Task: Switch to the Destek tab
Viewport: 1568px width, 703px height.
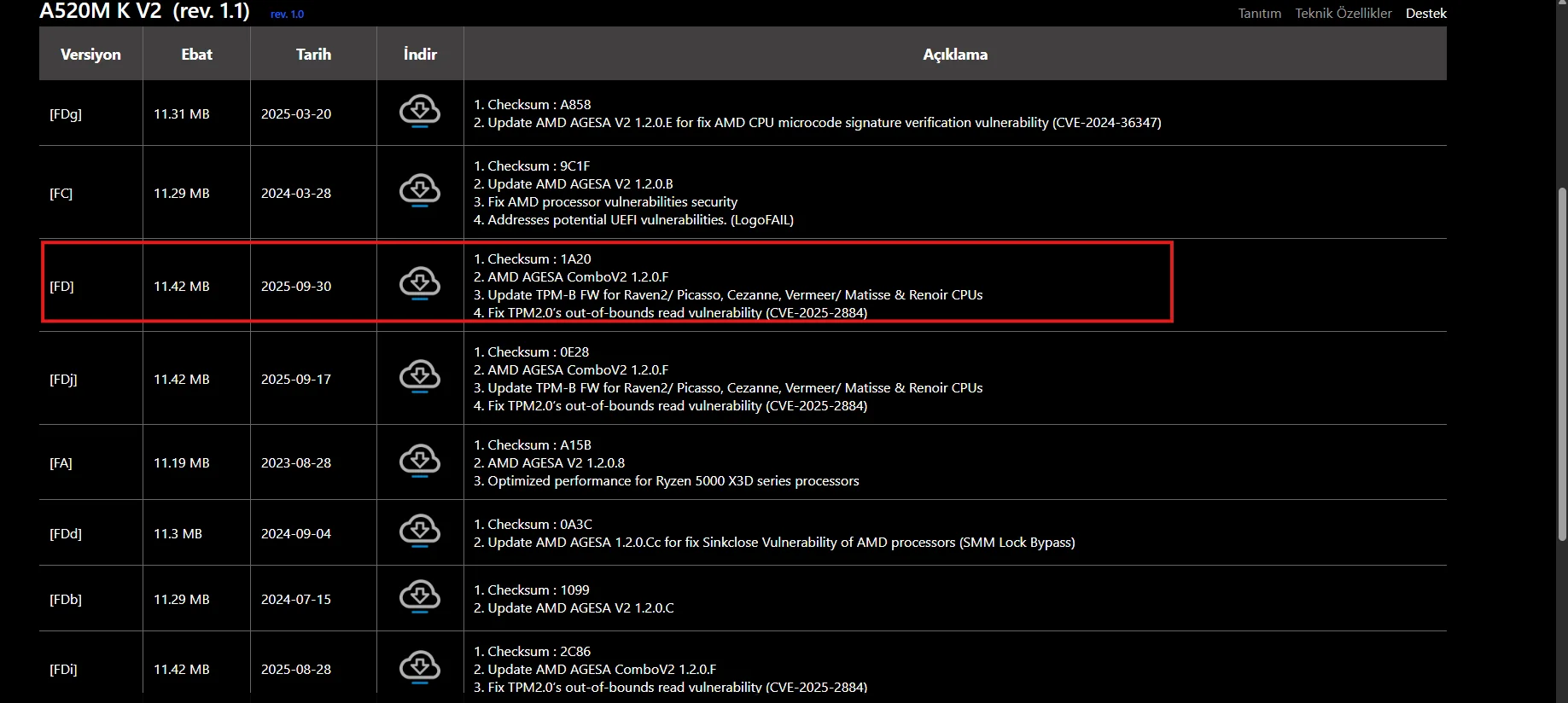Action: point(1426,14)
